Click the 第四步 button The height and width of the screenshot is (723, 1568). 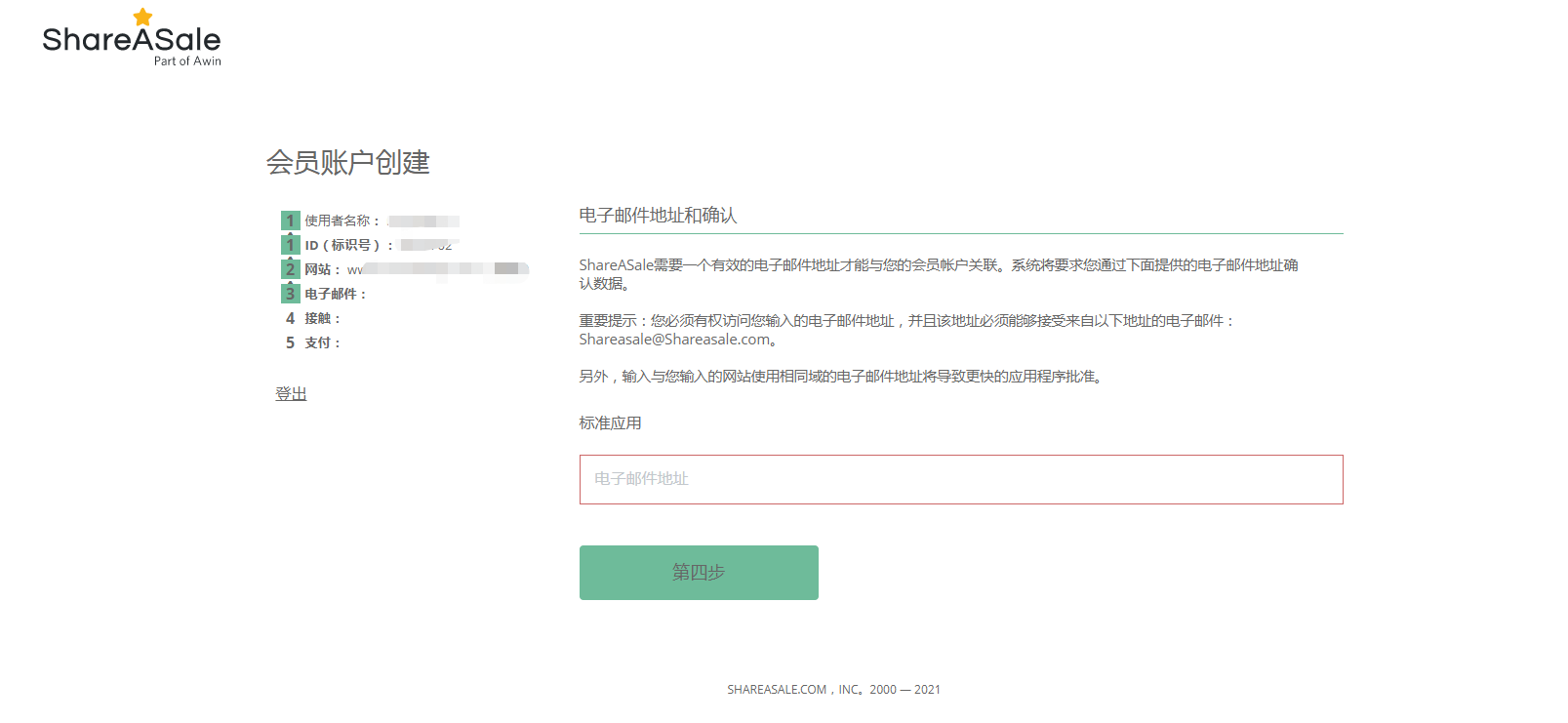tap(699, 573)
